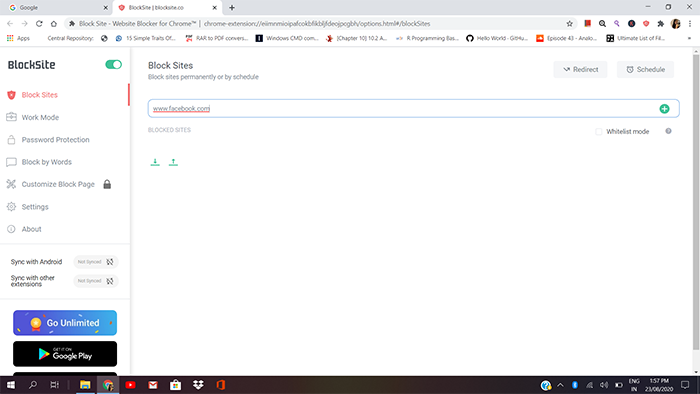The width and height of the screenshot is (700, 394).
Task: Open the R Programming Bas... bookmark
Action: click(x=428, y=38)
